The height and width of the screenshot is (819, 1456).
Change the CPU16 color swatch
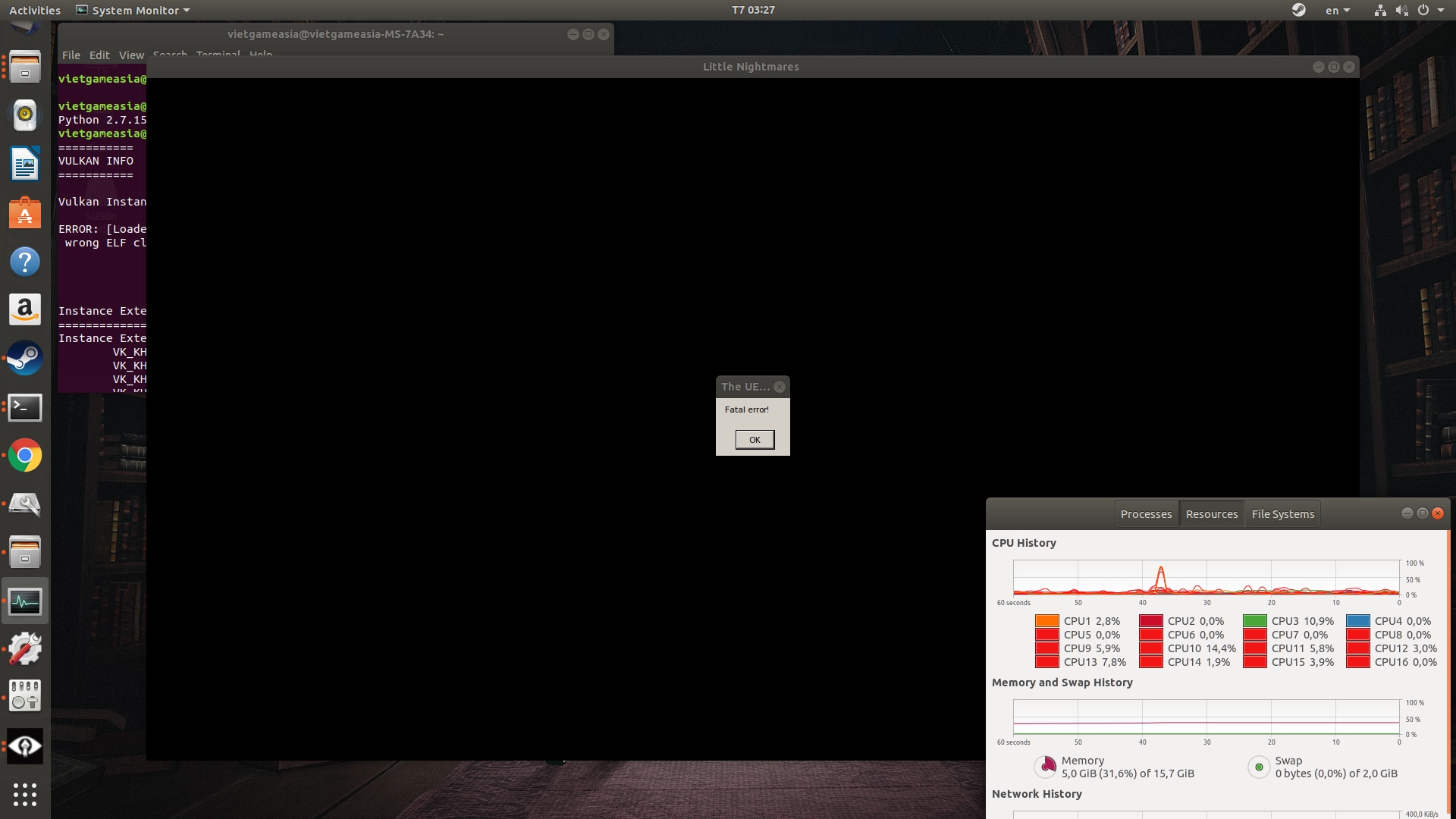click(1358, 662)
